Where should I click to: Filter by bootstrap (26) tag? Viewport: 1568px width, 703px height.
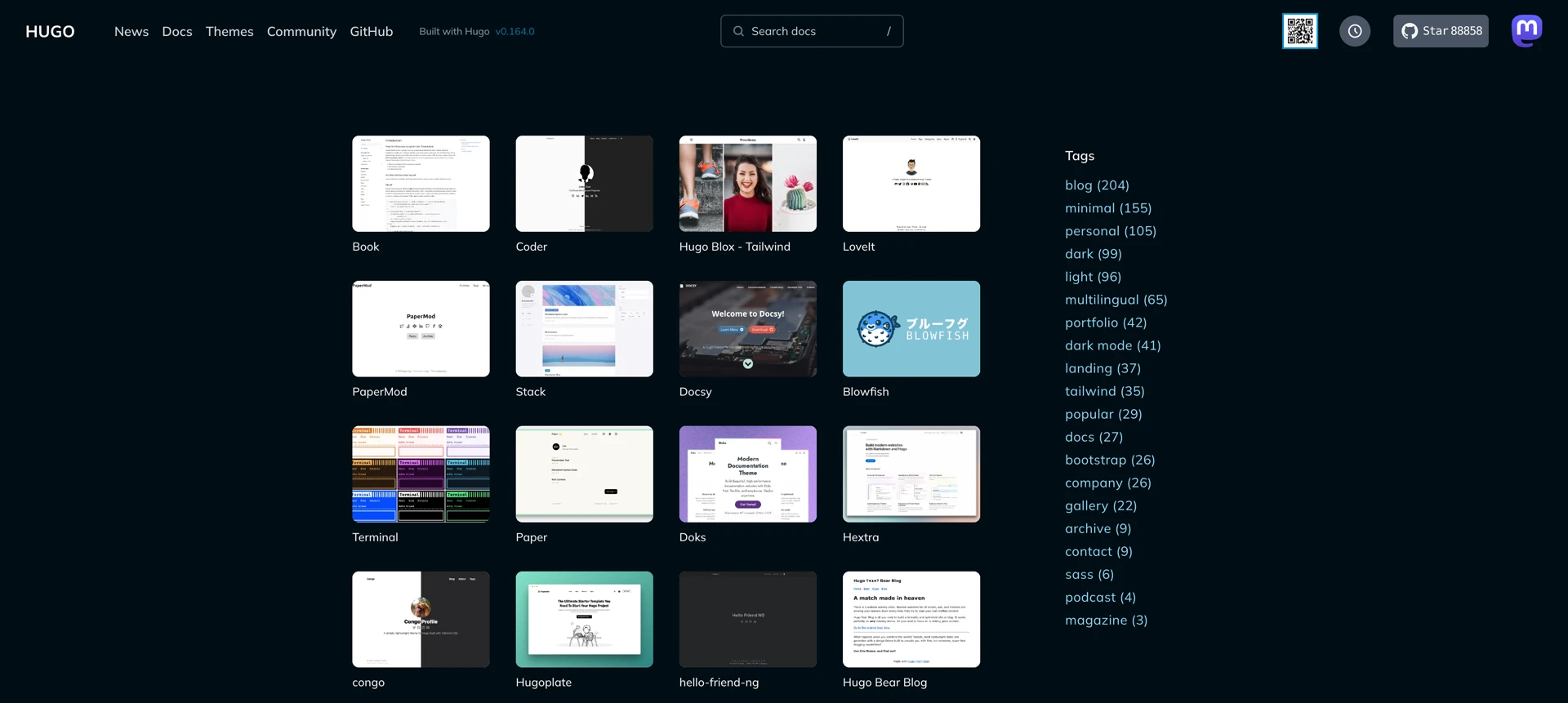(x=1110, y=460)
